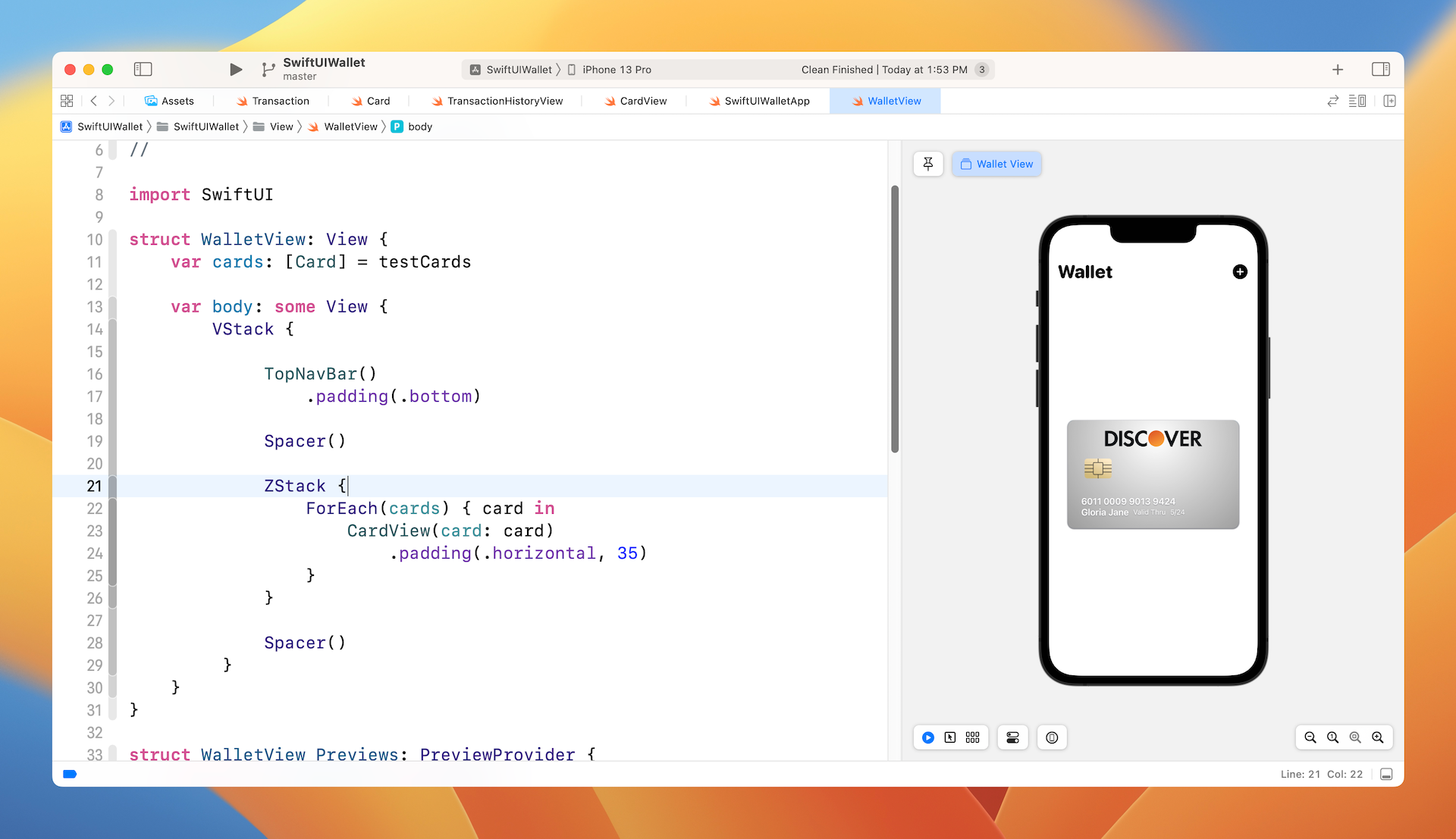Pin the canvas preview
The height and width of the screenshot is (839, 1456).
(x=928, y=164)
